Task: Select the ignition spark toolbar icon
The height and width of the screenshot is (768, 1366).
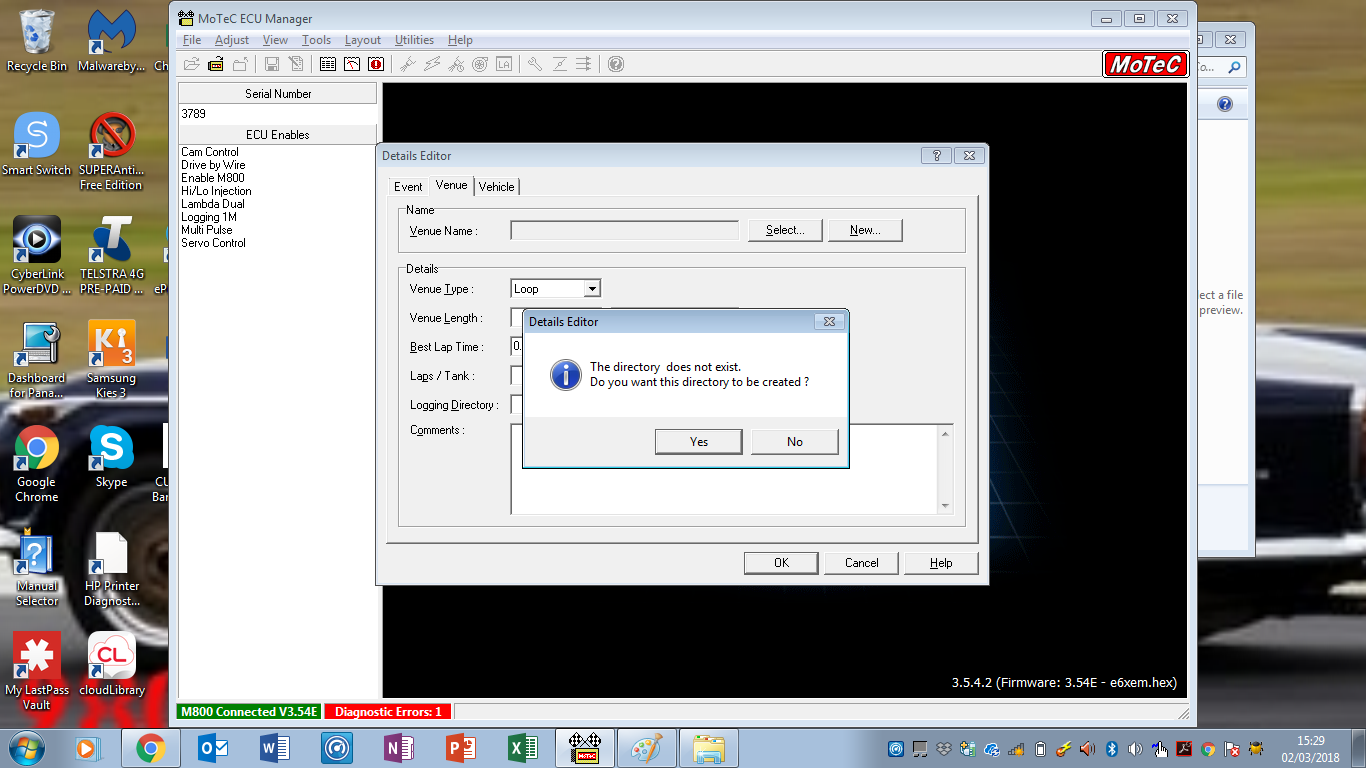Action: [x=432, y=64]
